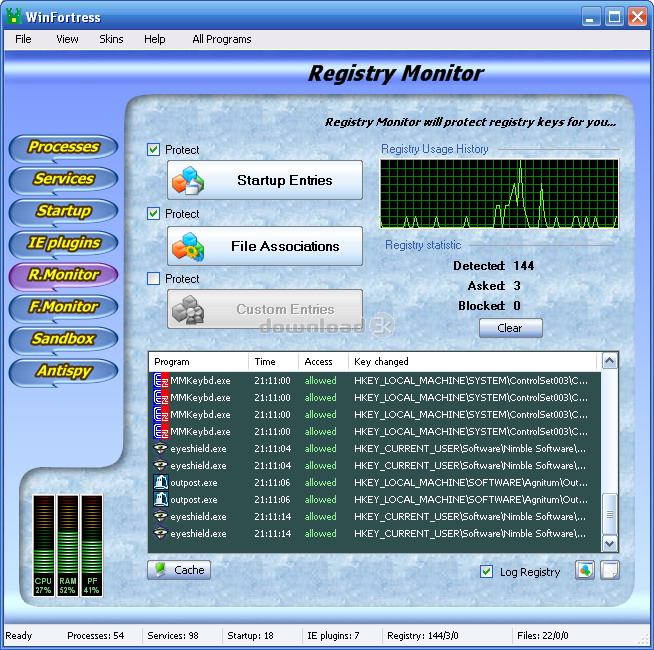Click outpost.exe icon in first 21:11:06 row

click(161, 482)
